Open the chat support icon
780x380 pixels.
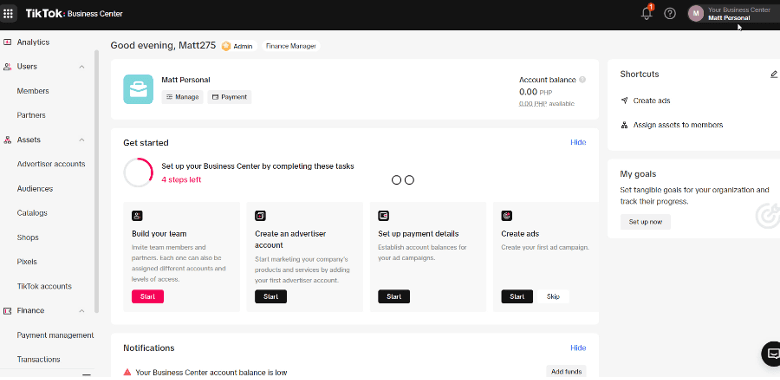(x=773, y=354)
